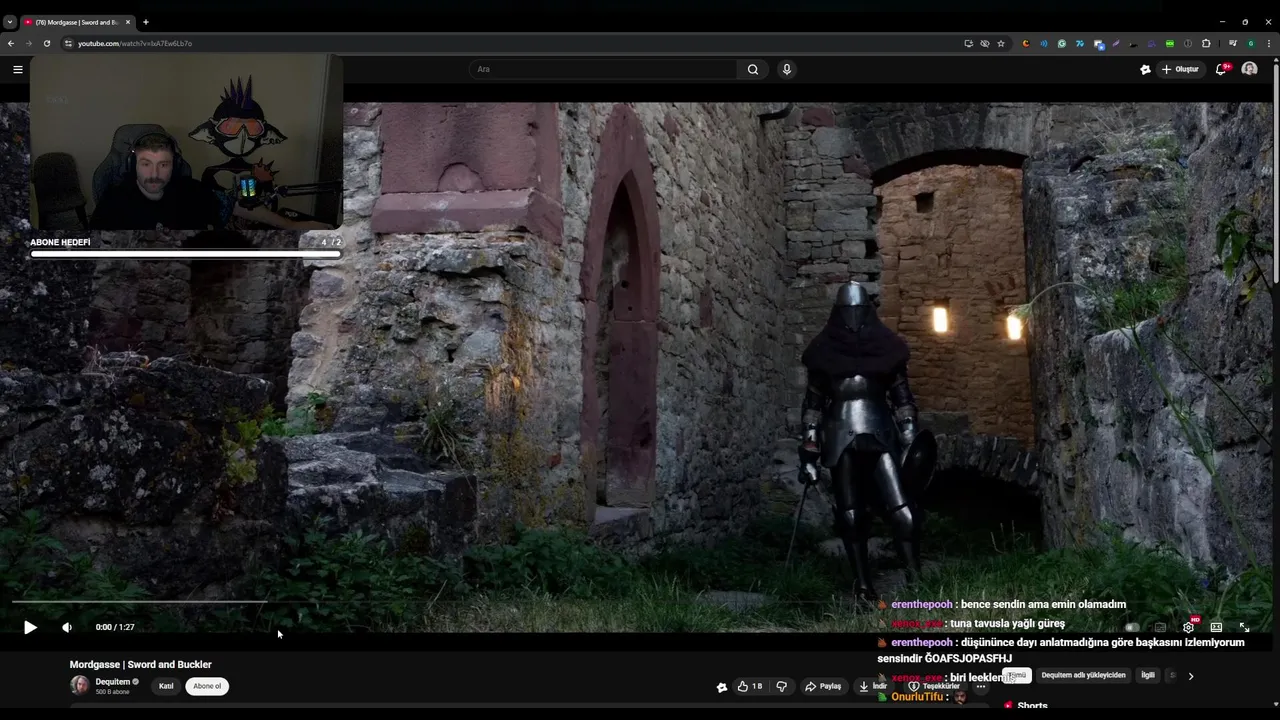Viewport: 1280px width, 720px height.
Task: Open the Extensions puzzle icon
Action: coord(1206,43)
